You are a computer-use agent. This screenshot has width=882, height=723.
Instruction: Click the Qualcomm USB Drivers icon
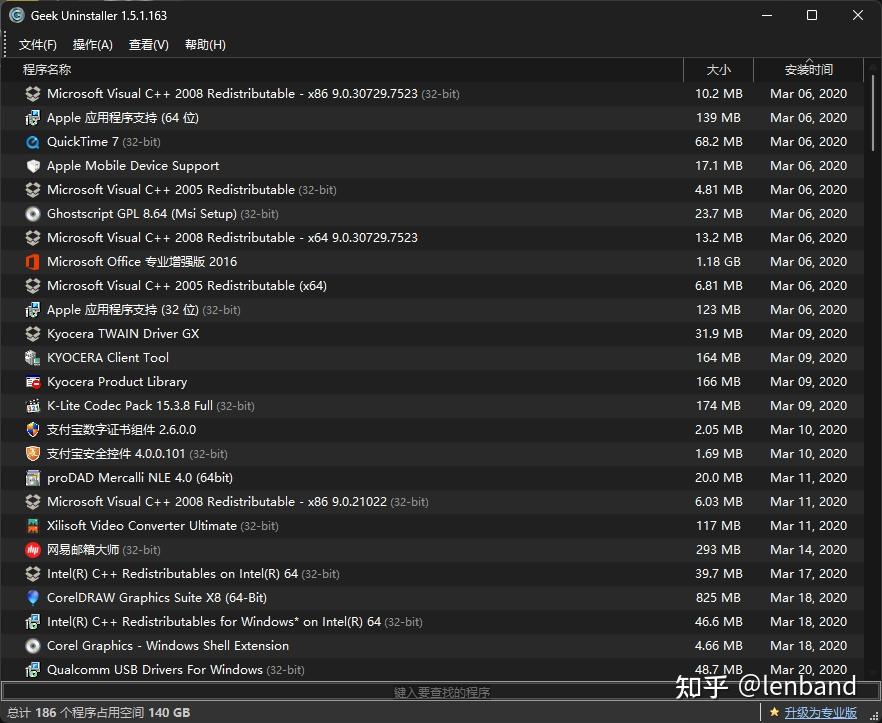click(33, 670)
